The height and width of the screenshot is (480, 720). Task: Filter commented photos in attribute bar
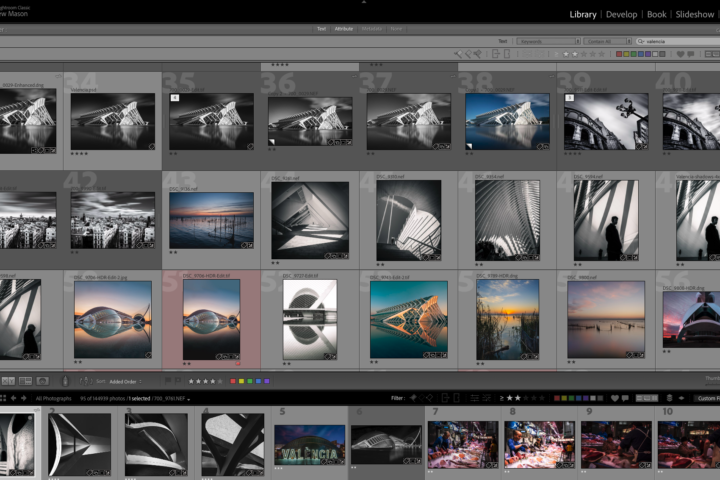691,54
